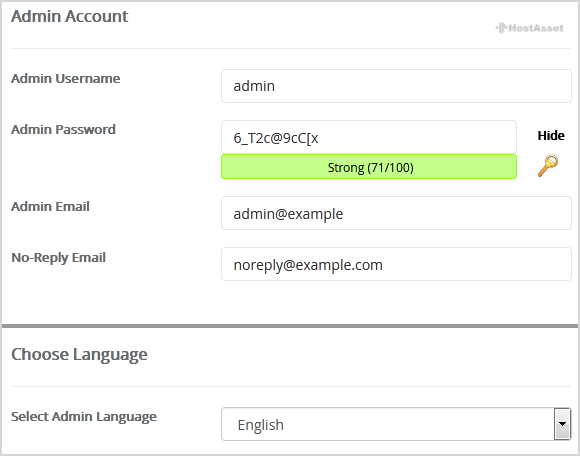This screenshot has width=580, height=456.
Task: Click into the Admin Password text box
Action: tap(369, 137)
